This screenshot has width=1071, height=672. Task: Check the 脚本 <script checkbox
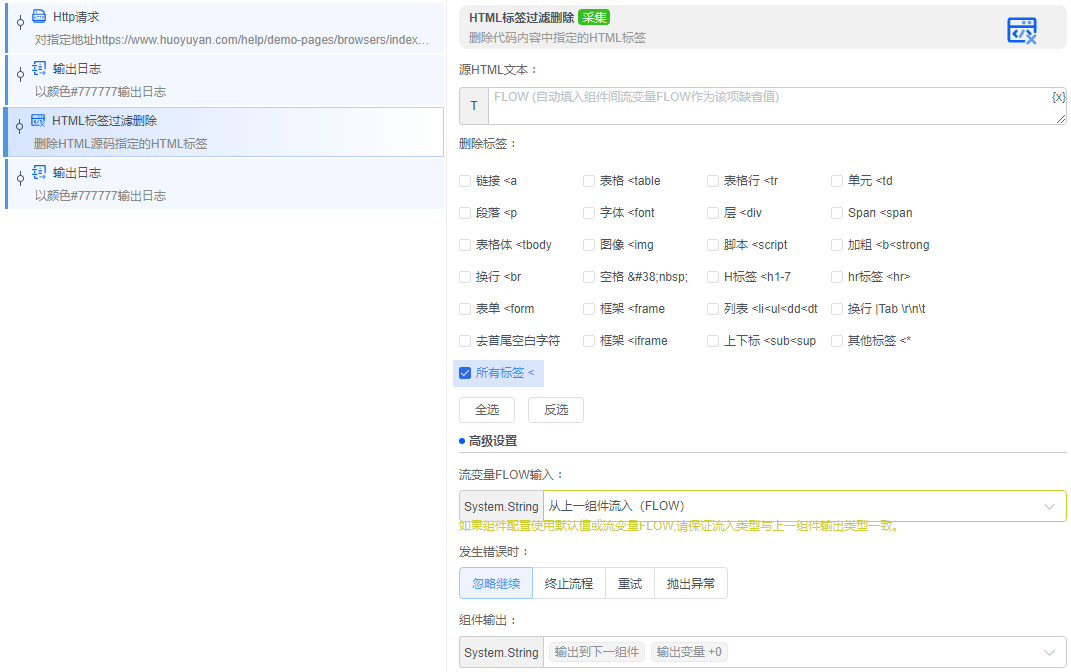click(x=713, y=244)
